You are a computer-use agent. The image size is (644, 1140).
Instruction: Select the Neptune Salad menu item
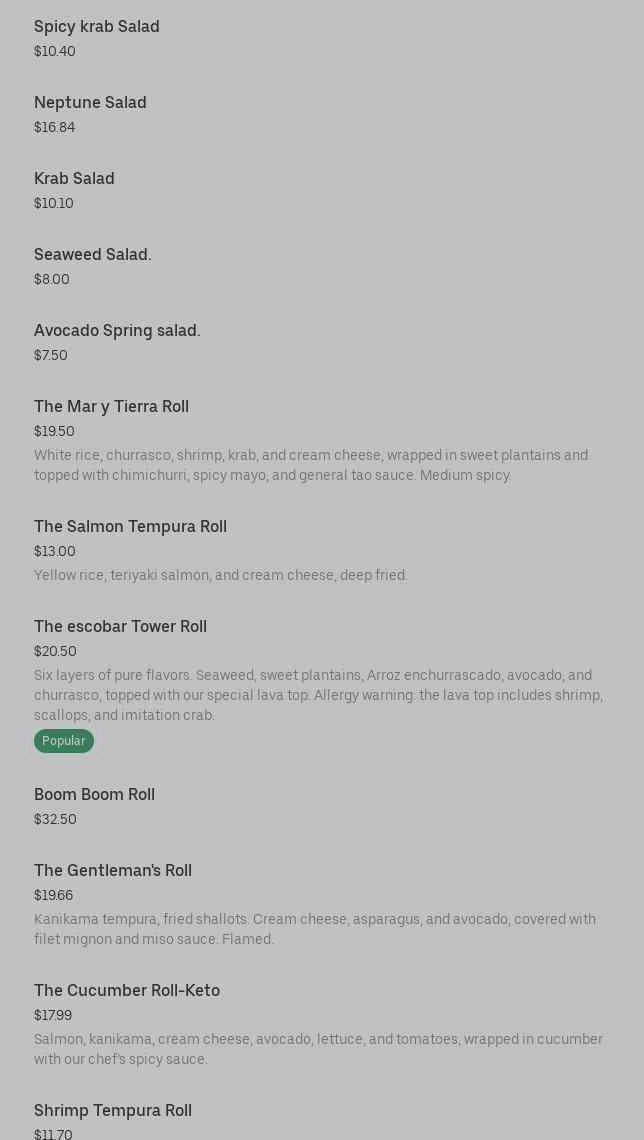coord(90,103)
